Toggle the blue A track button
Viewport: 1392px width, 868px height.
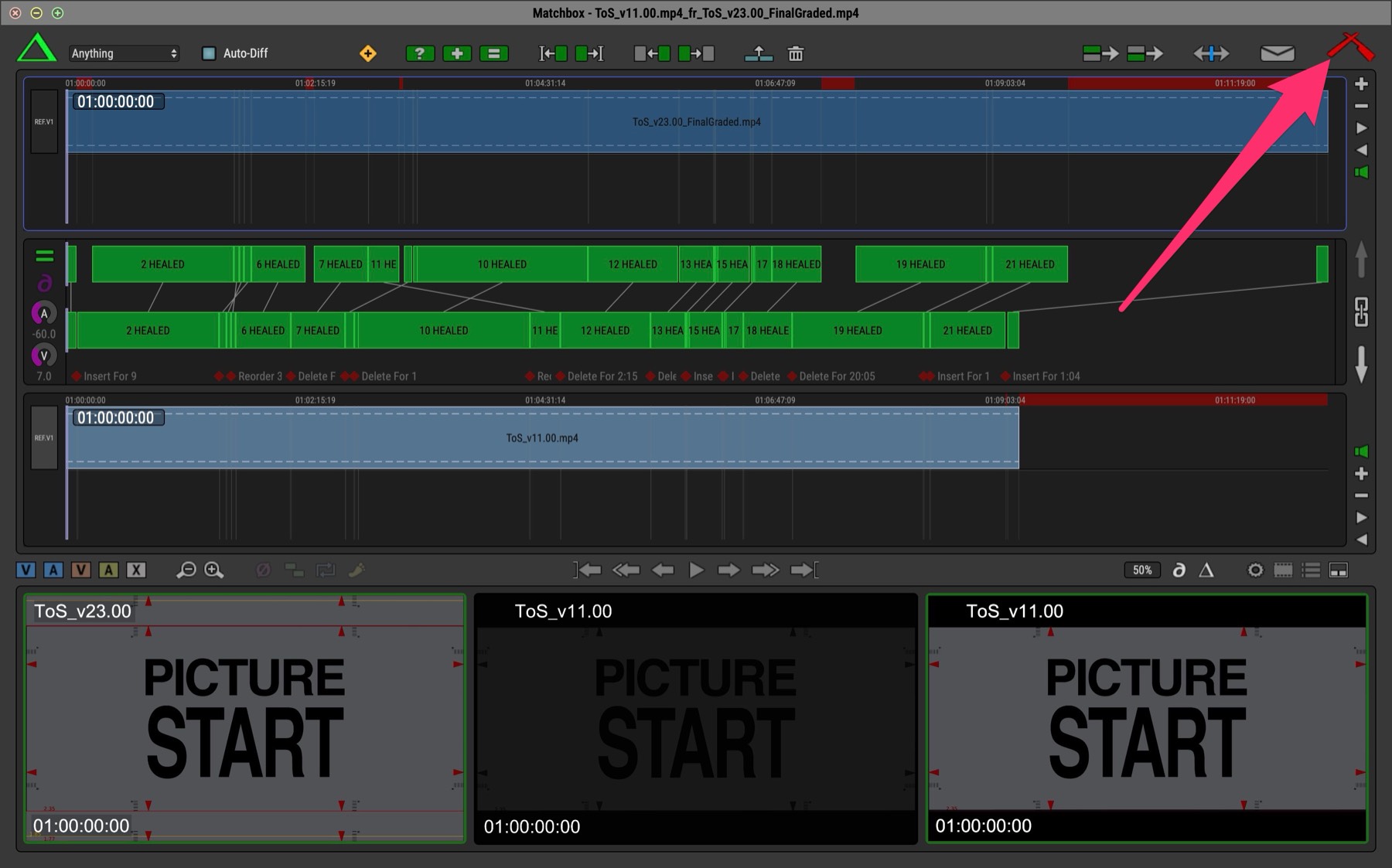(x=53, y=570)
